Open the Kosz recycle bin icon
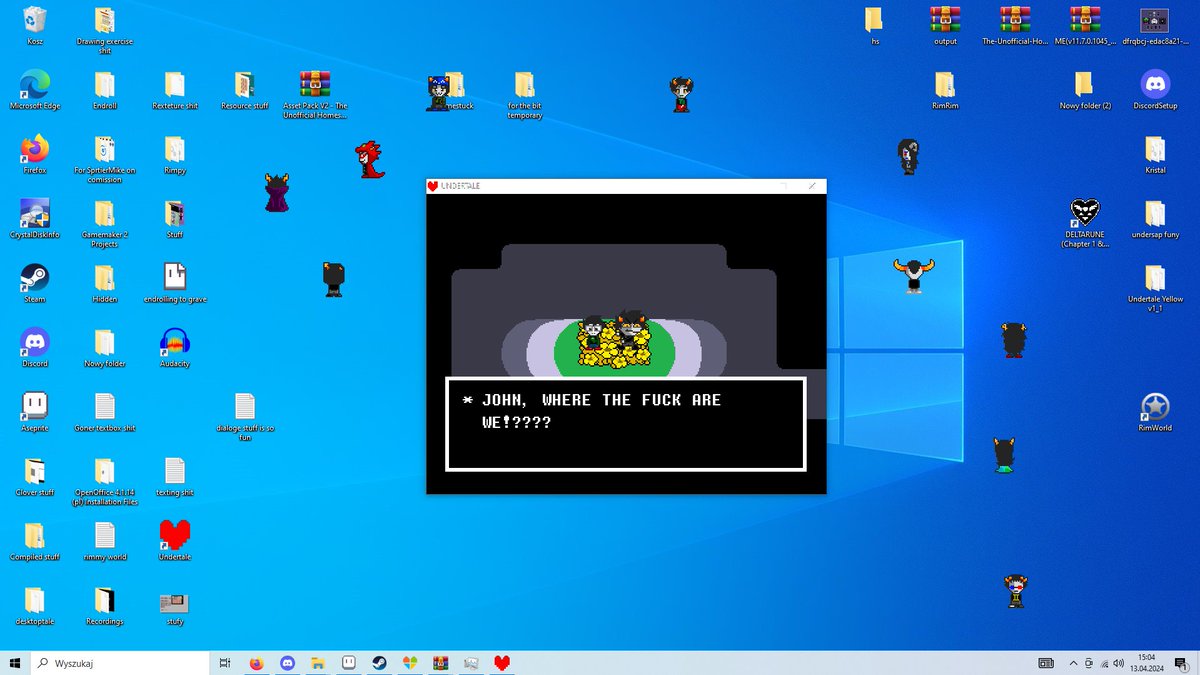This screenshot has width=1200, height=675. click(x=35, y=25)
